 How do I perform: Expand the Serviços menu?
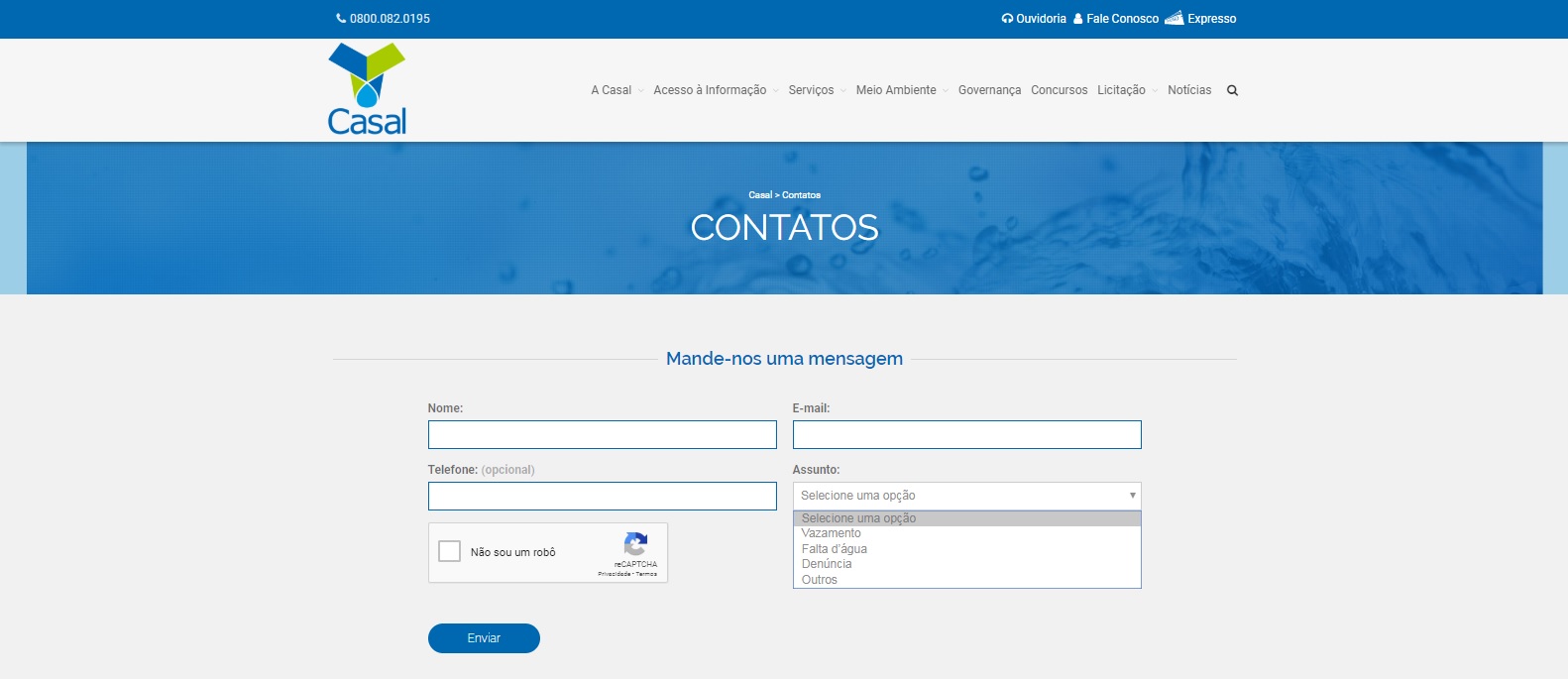811,90
